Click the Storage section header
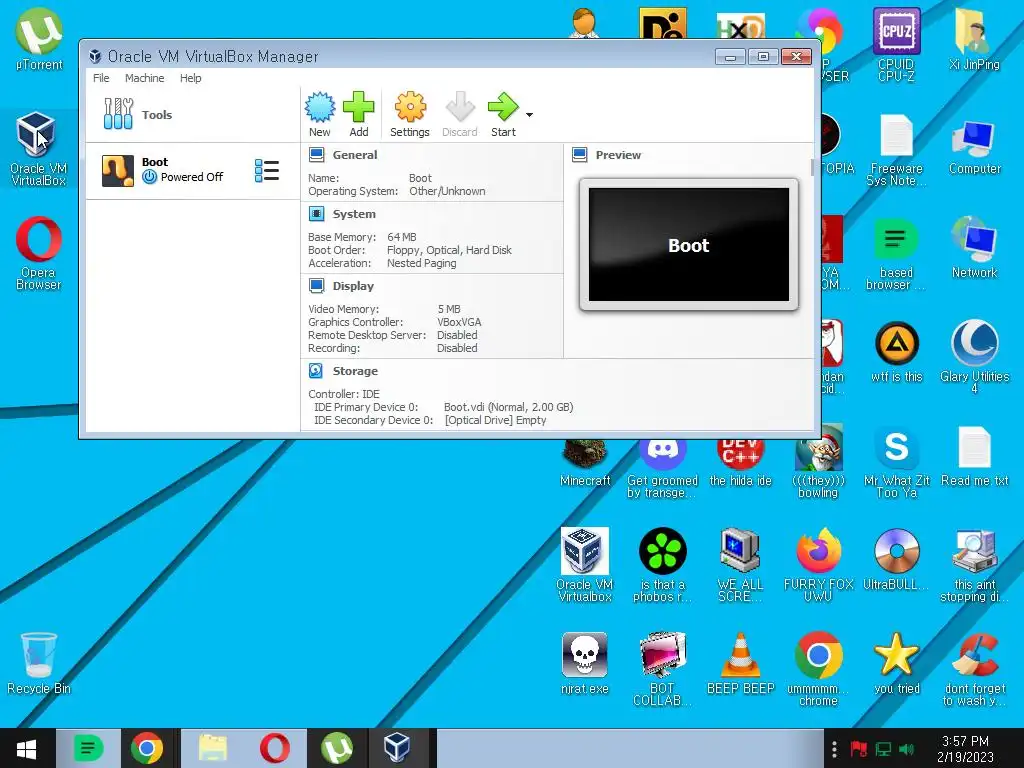1024x768 pixels. tap(355, 371)
